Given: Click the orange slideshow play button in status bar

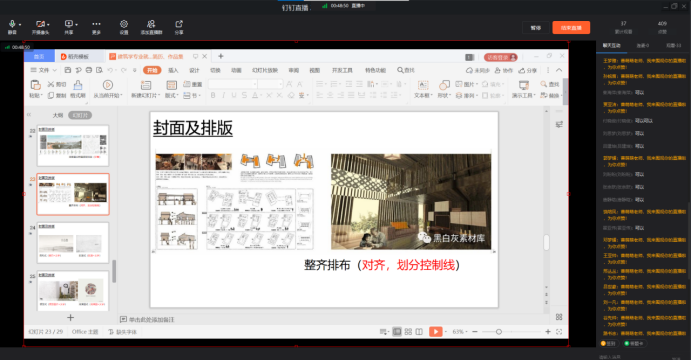Looking at the screenshot, I should pyautogui.click(x=435, y=331).
